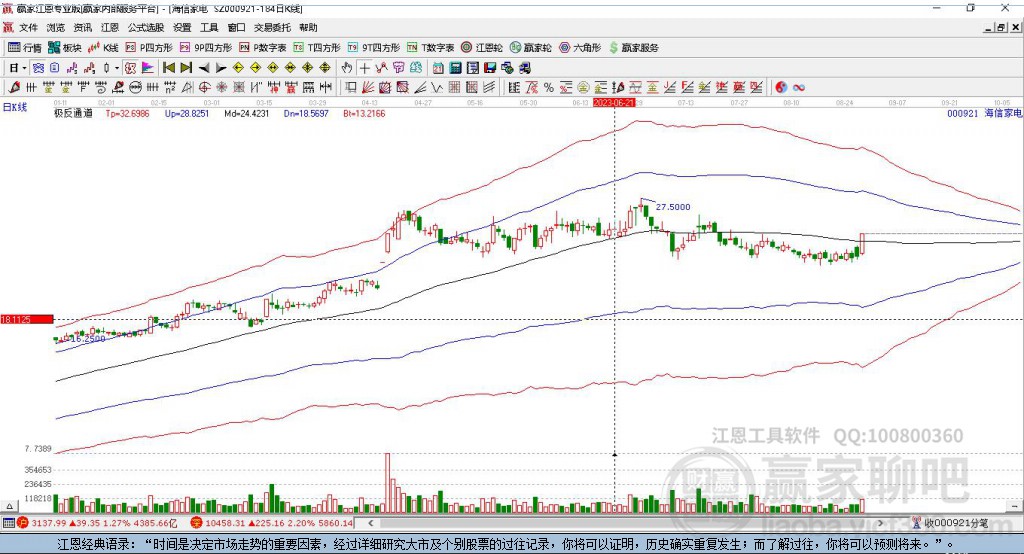Screen dimensions: 1024x554
Task: Toggle the 权 price adjustment button
Action: 131,68
